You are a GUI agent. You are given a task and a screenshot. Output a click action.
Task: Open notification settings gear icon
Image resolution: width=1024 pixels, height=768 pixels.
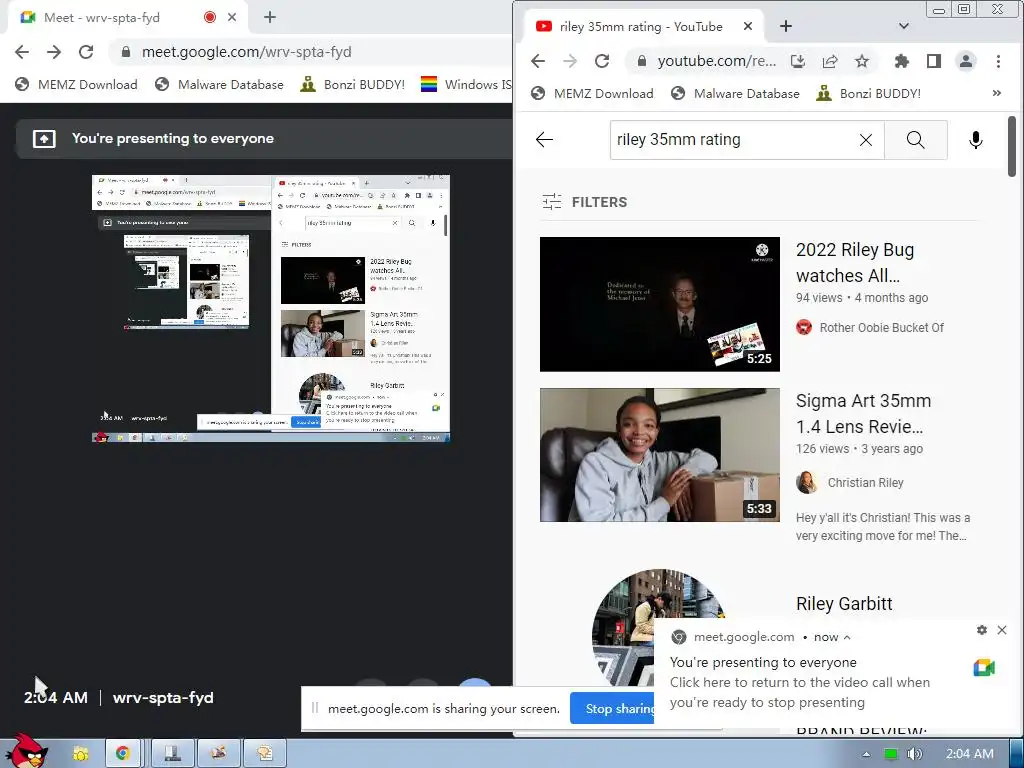tap(982, 630)
